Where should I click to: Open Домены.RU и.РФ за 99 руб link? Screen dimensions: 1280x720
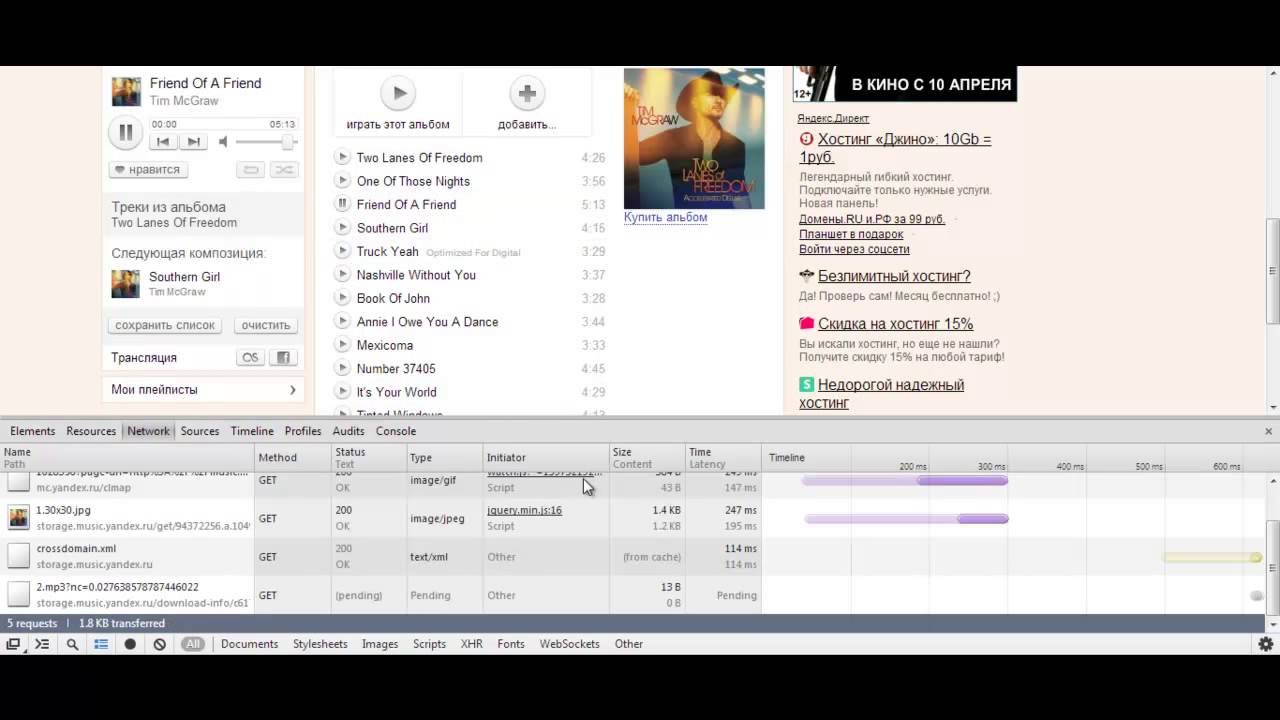[872, 219]
